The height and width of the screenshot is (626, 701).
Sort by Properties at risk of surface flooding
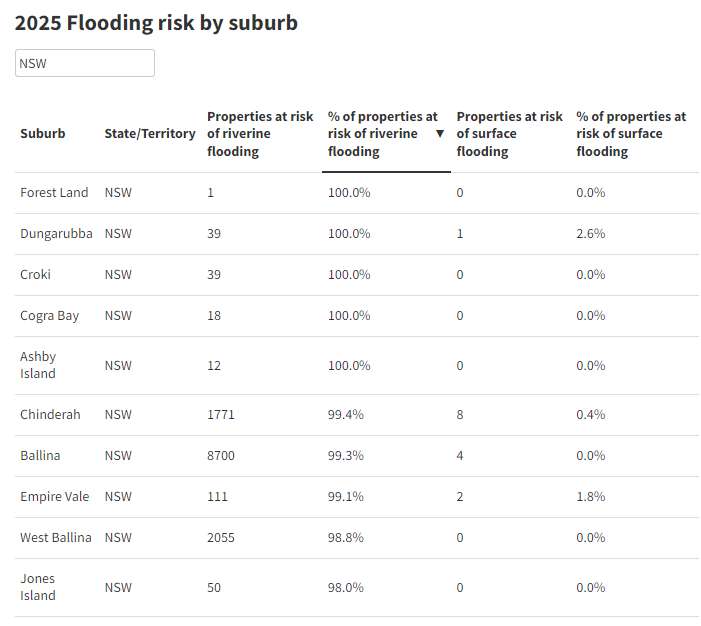pos(509,134)
